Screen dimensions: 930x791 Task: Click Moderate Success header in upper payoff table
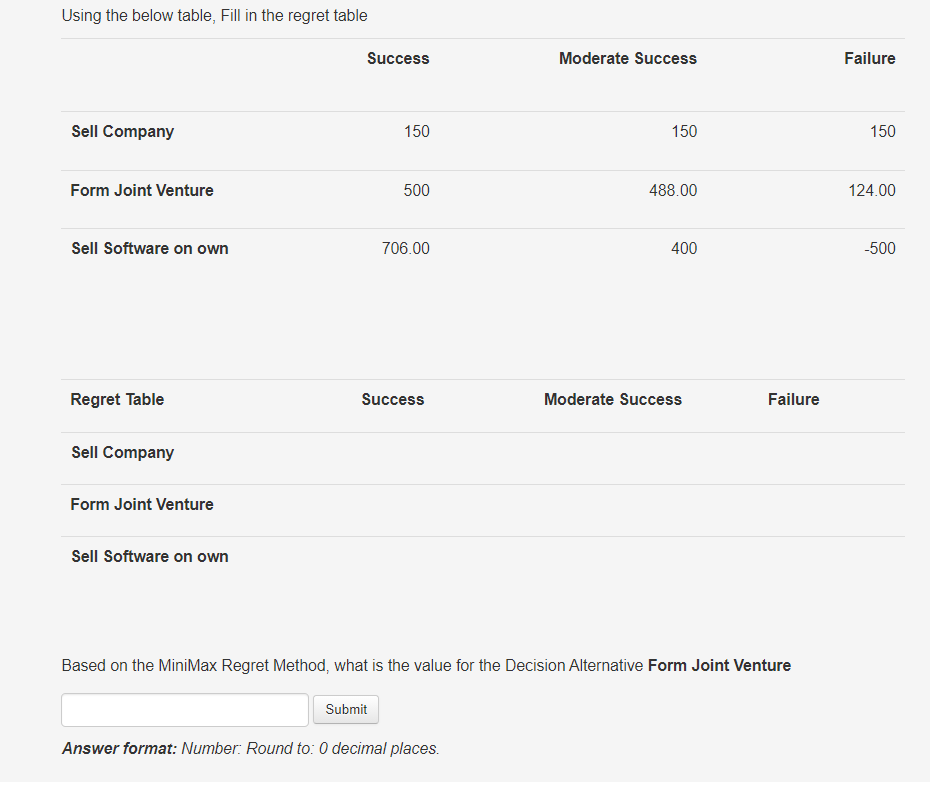pos(627,58)
